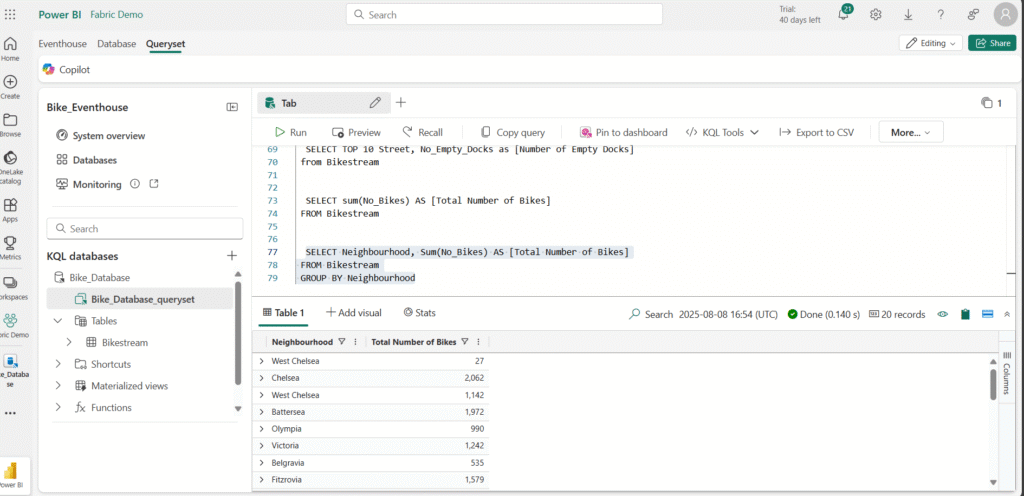Select Bike_Database_queryset in tree
The image size is (1024, 496).
click(140, 299)
